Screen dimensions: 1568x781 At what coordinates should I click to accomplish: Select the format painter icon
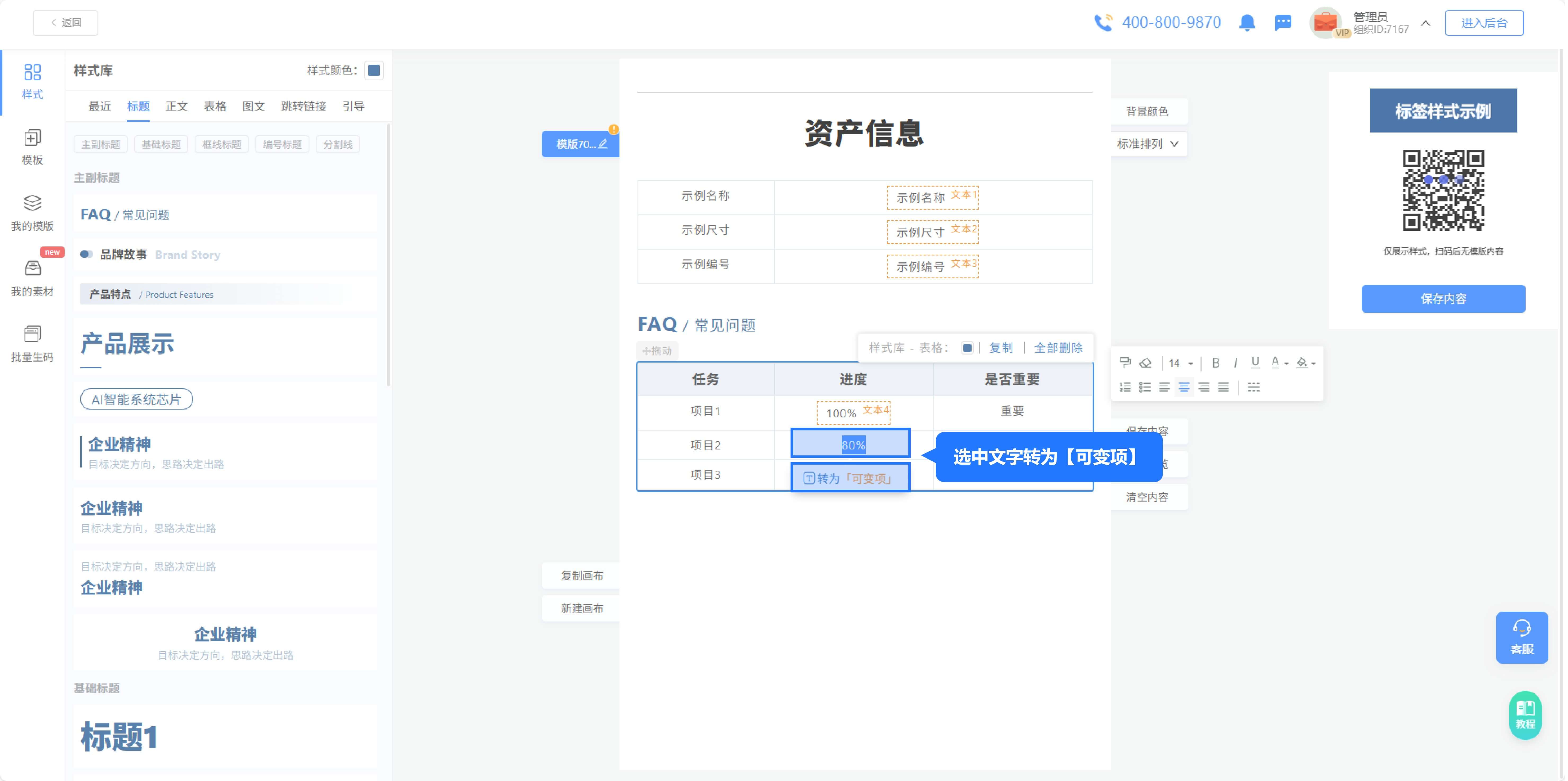(x=1125, y=362)
